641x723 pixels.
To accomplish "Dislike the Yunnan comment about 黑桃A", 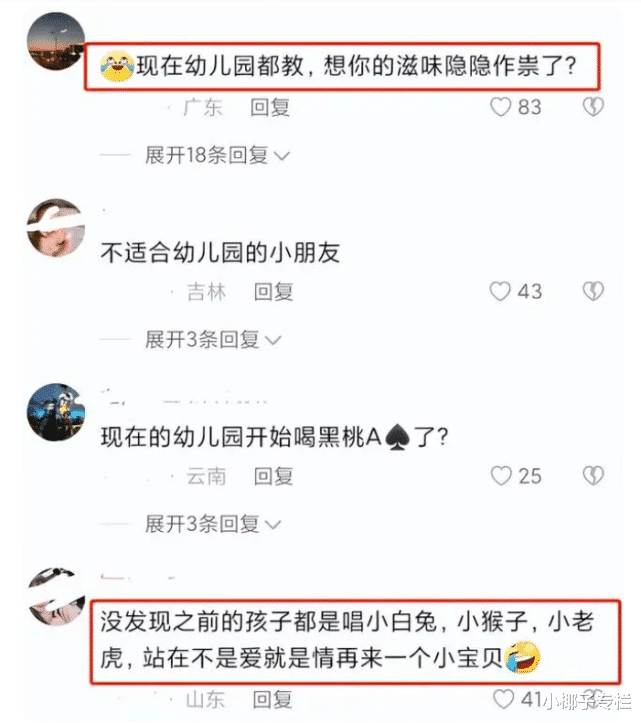I will point(593,476).
